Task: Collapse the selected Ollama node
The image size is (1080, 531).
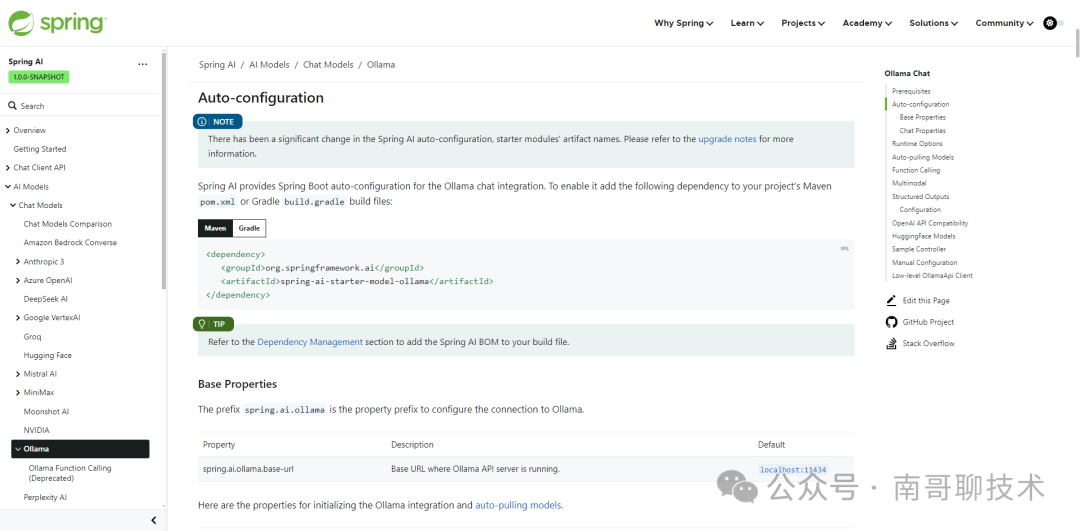Action: [18, 449]
